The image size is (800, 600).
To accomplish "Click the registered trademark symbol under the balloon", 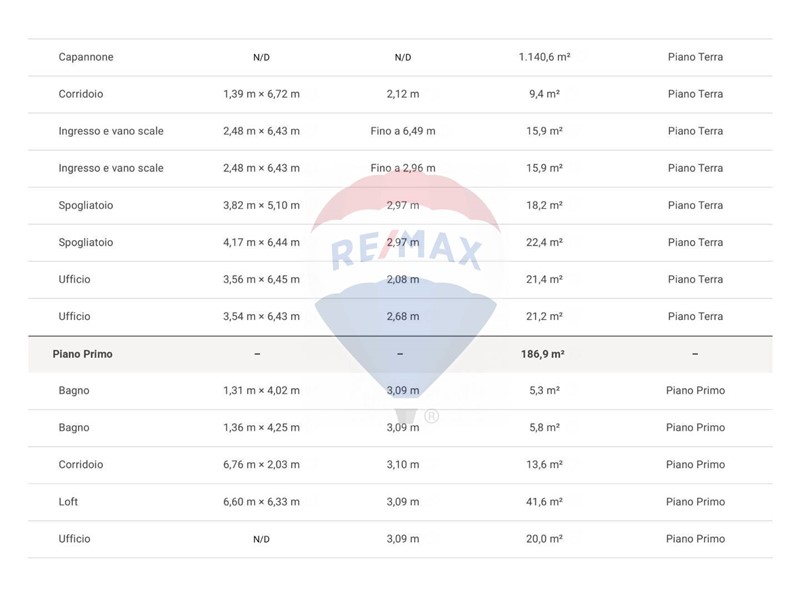I will pos(431,416).
